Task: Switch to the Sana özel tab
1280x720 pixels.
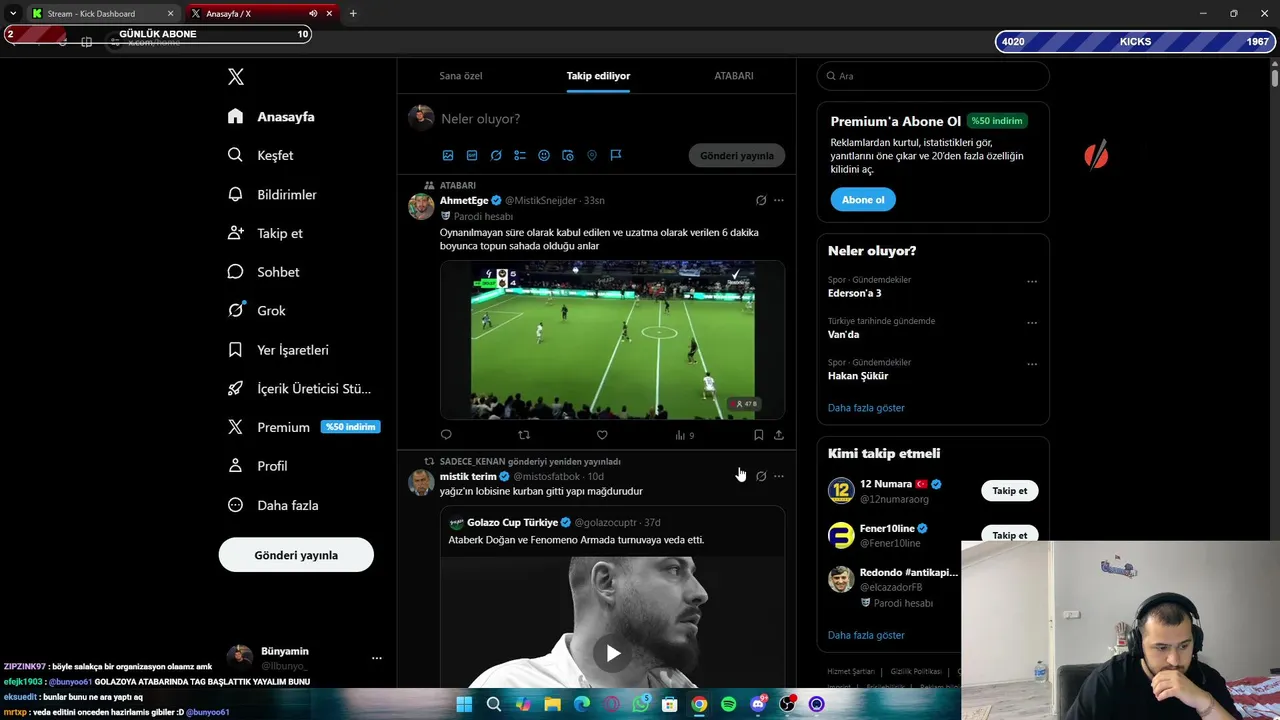Action: (461, 76)
